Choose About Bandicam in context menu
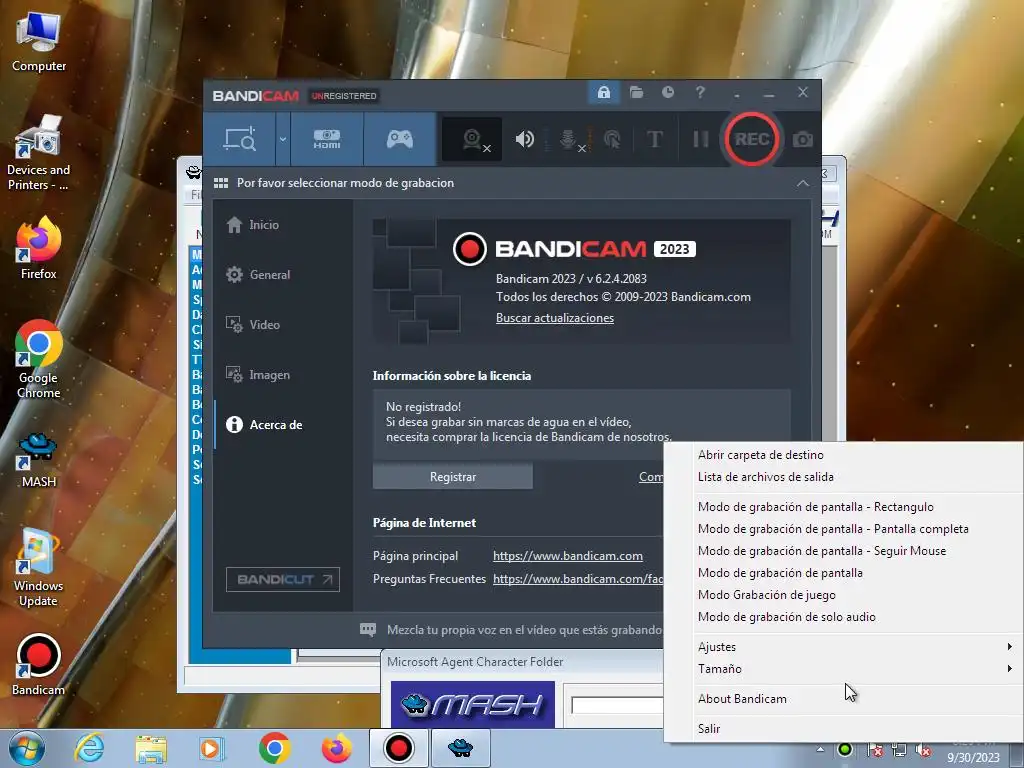 pos(742,699)
